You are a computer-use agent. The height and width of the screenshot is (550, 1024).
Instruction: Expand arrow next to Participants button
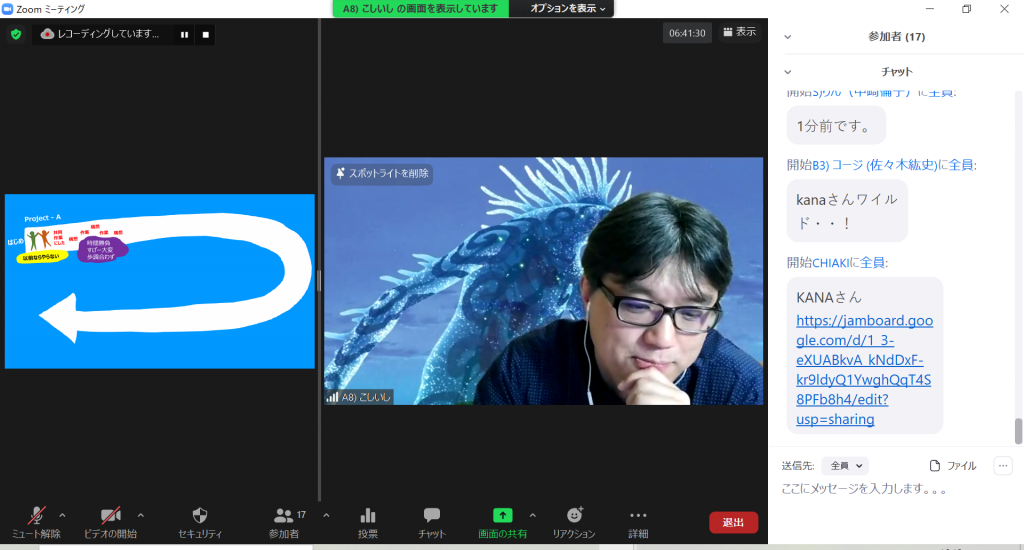(x=326, y=515)
